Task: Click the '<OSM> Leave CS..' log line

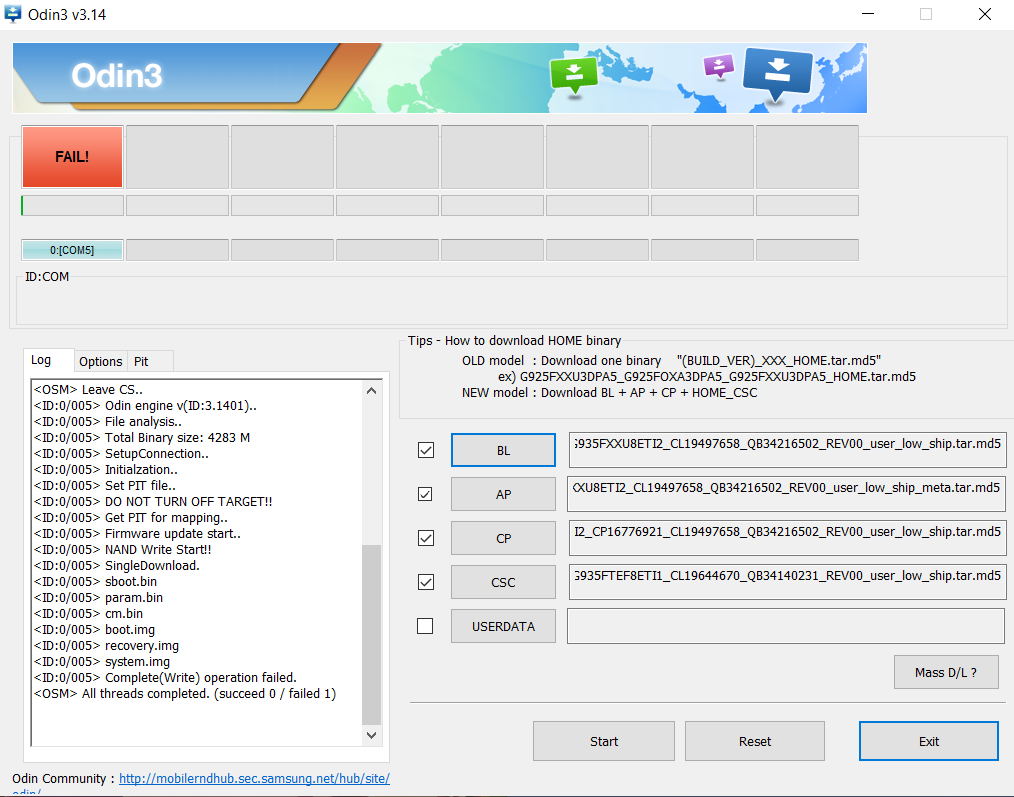Action: point(88,389)
